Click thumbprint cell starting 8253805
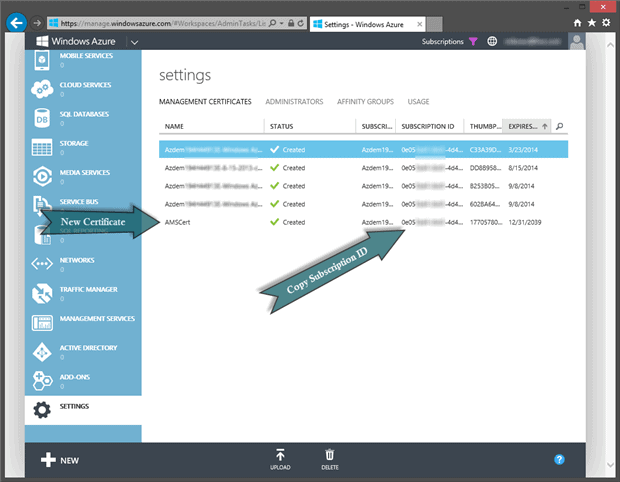The width and height of the screenshot is (620, 482). (486, 186)
